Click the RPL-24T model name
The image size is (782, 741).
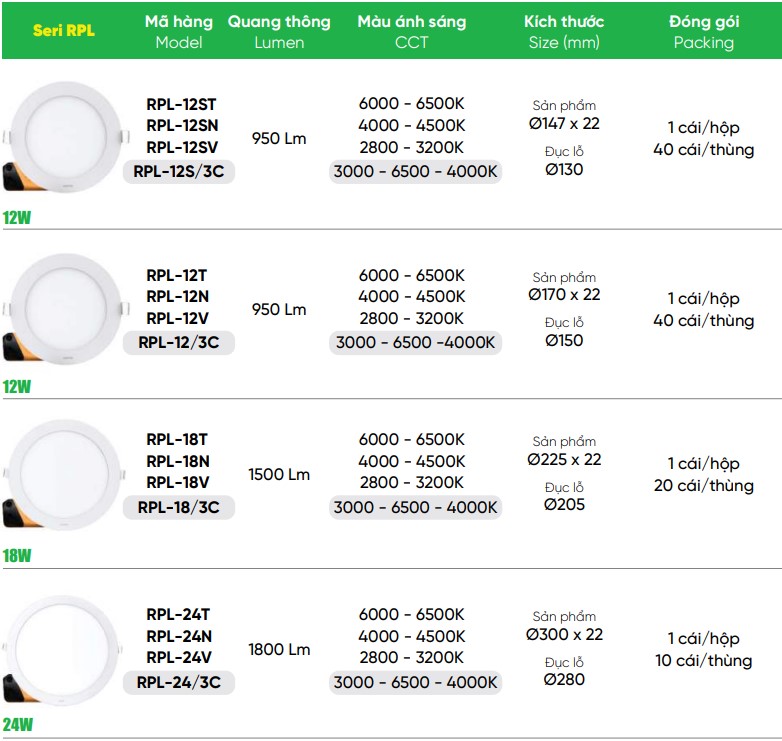[x=178, y=614]
